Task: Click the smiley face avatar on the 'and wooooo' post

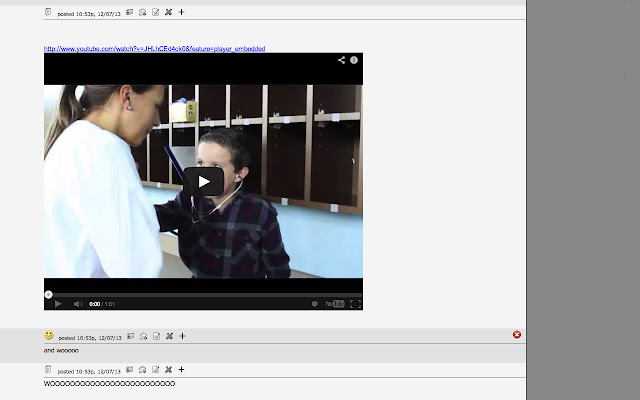Action: (x=49, y=336)
